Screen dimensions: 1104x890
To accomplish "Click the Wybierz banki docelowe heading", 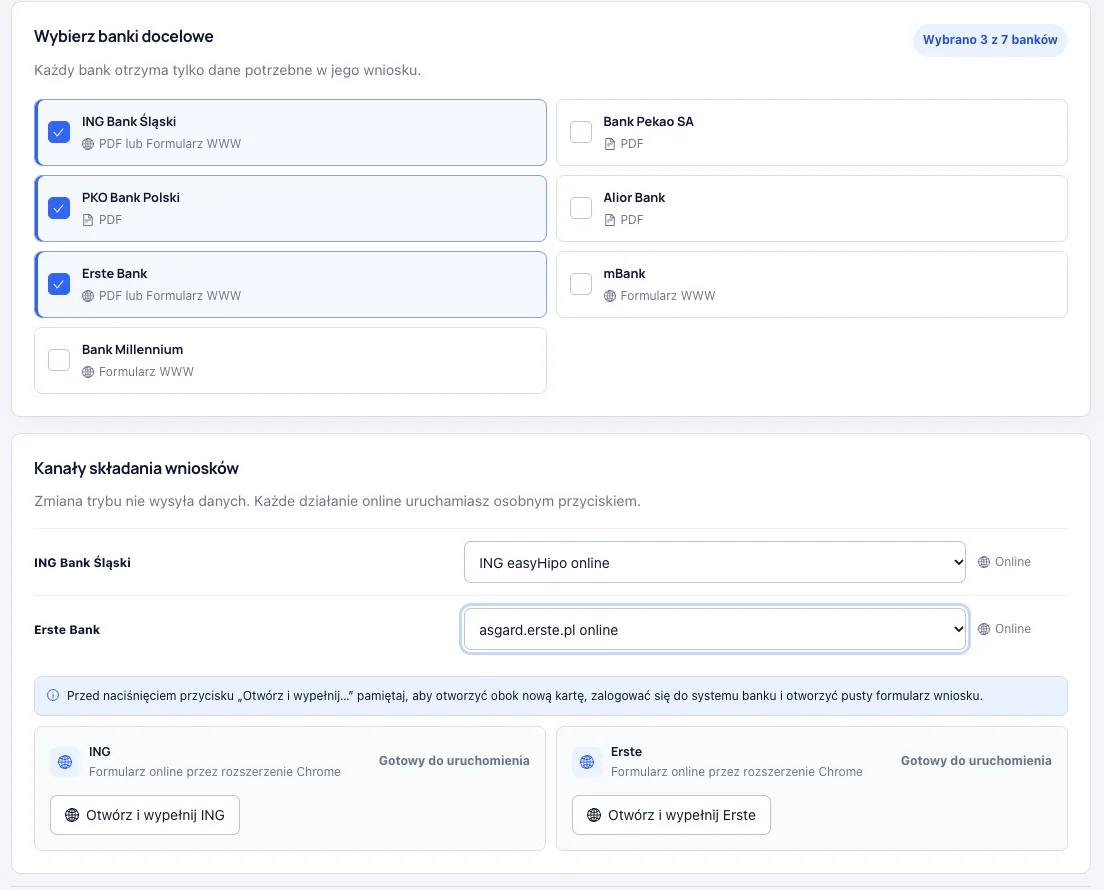I will (124, 37).
